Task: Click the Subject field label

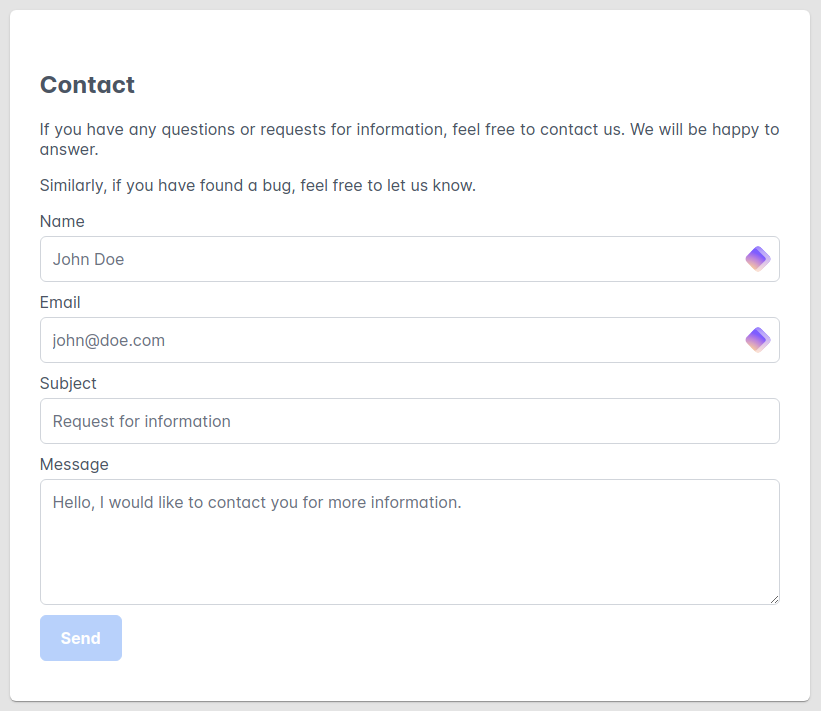Action: (x=68, y=383)
